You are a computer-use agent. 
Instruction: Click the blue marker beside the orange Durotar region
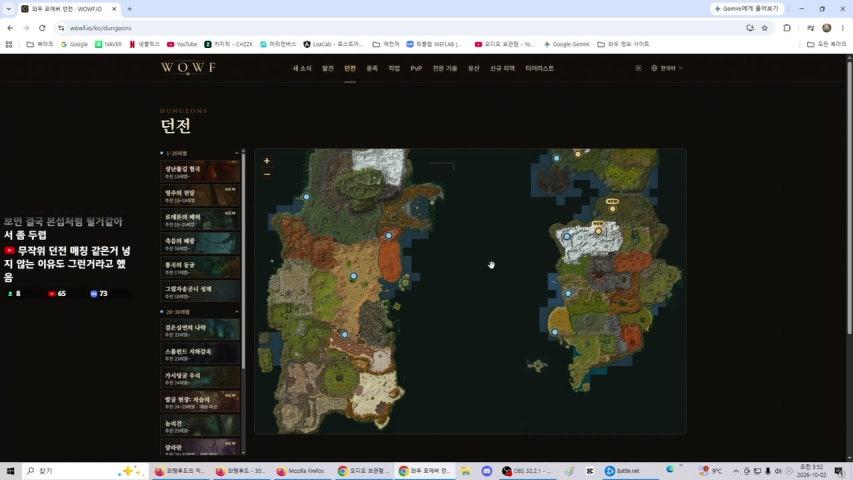pos(388,236)
